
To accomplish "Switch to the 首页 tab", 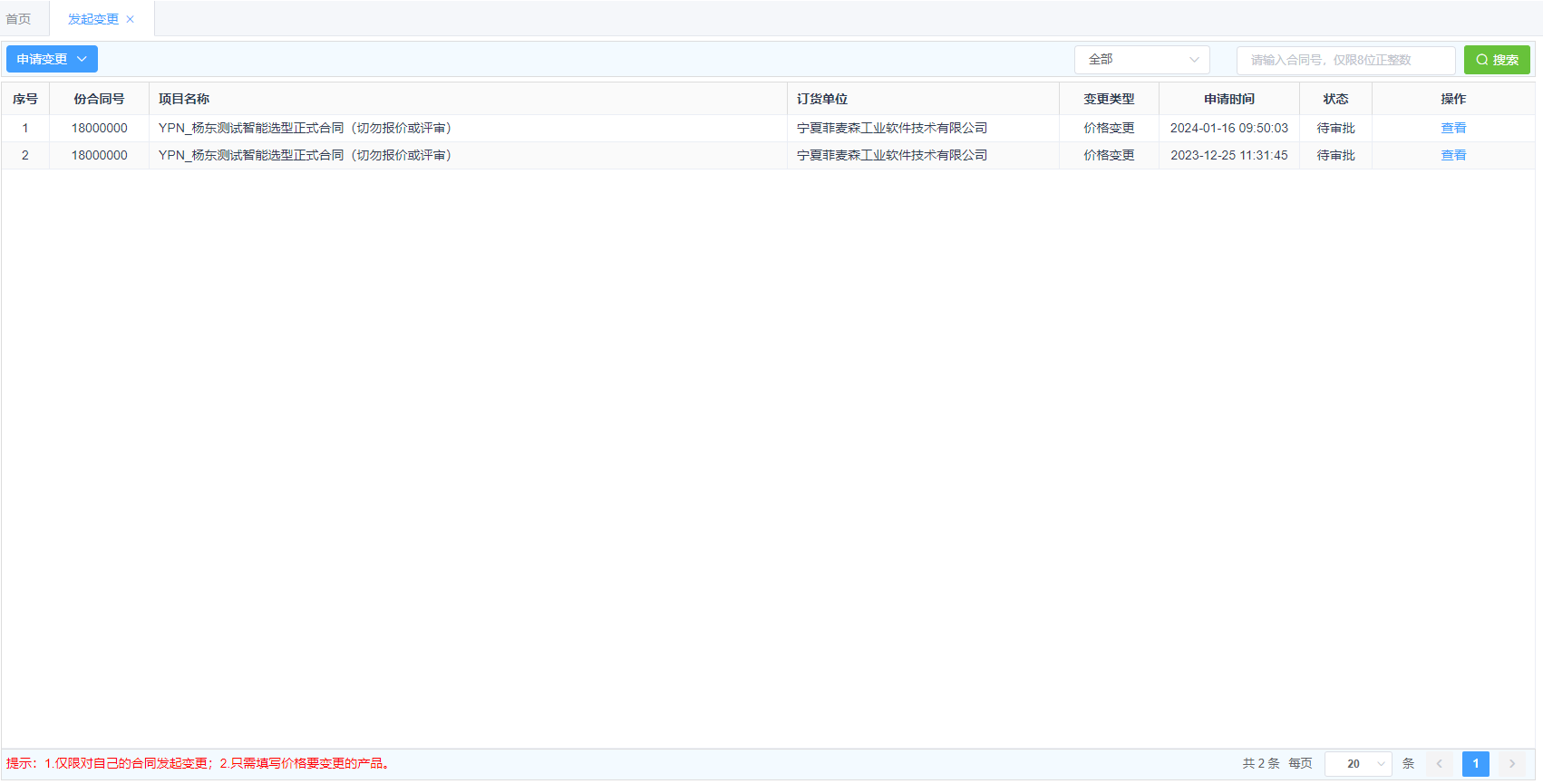I will [x=19, y=19].
